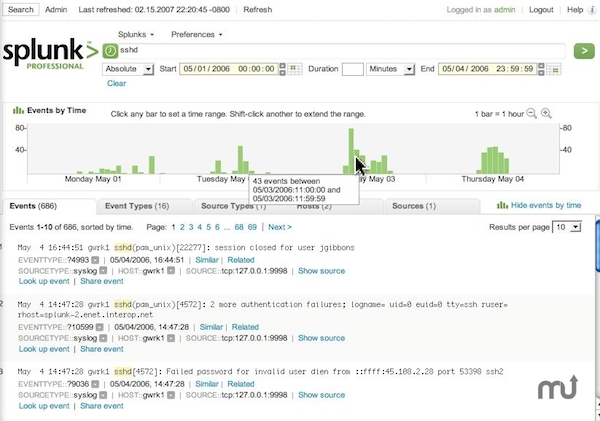The width and height of the screenshot is (600, 421).
Task: Zoom in the events timeline
Action: [x=546, y=113]
